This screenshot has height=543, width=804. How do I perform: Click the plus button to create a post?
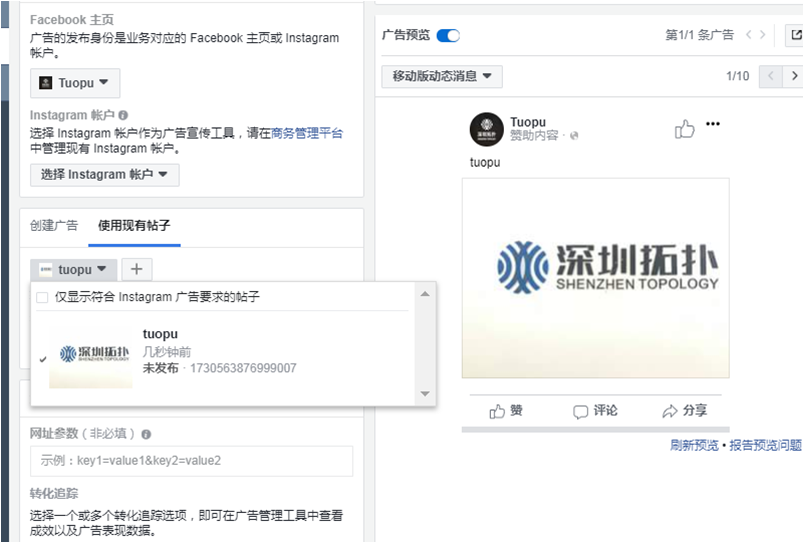tap(136, 269)
